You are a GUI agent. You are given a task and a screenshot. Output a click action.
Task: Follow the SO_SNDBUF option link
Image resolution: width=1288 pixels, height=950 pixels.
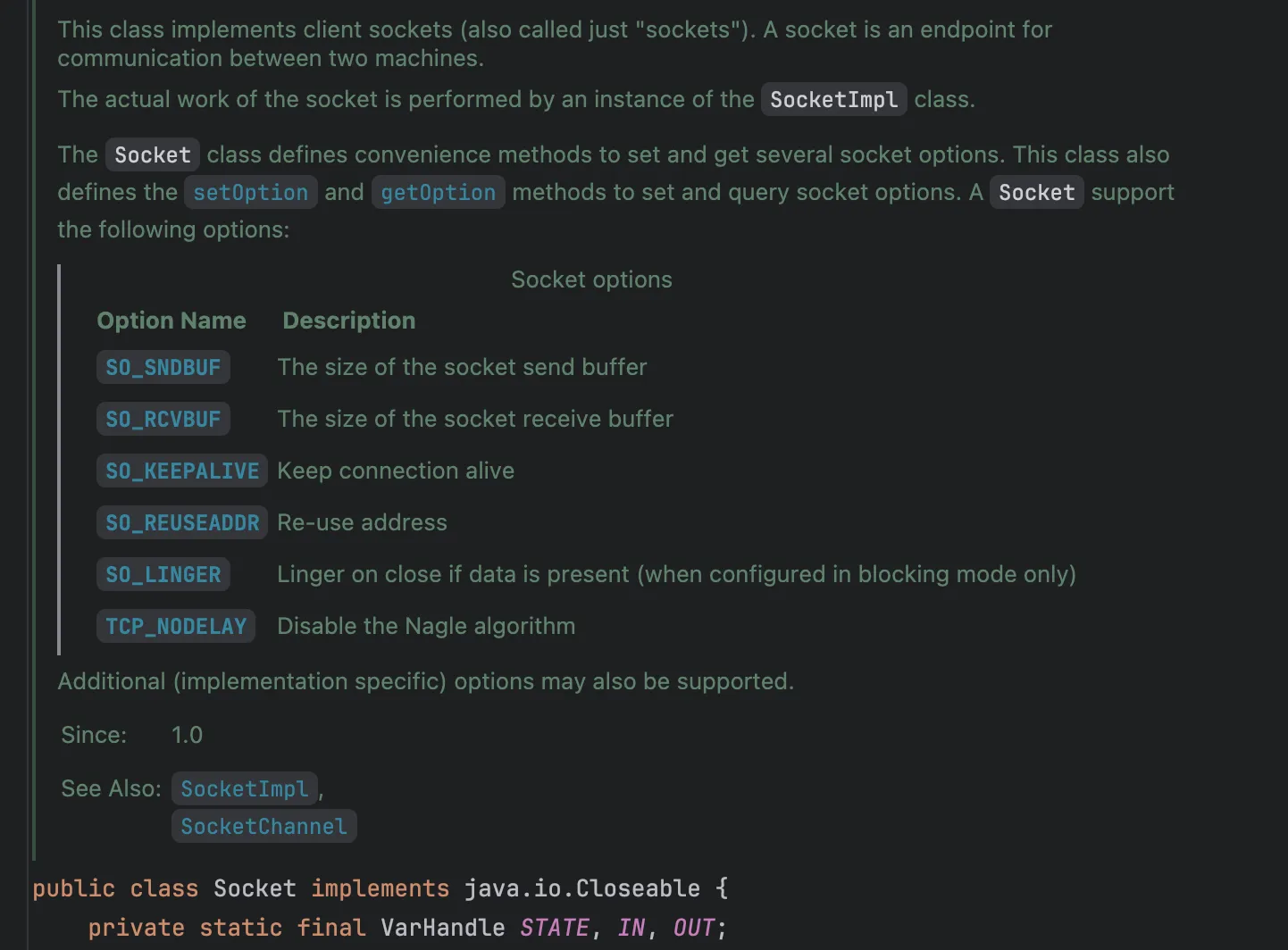[x=163, y=368]
